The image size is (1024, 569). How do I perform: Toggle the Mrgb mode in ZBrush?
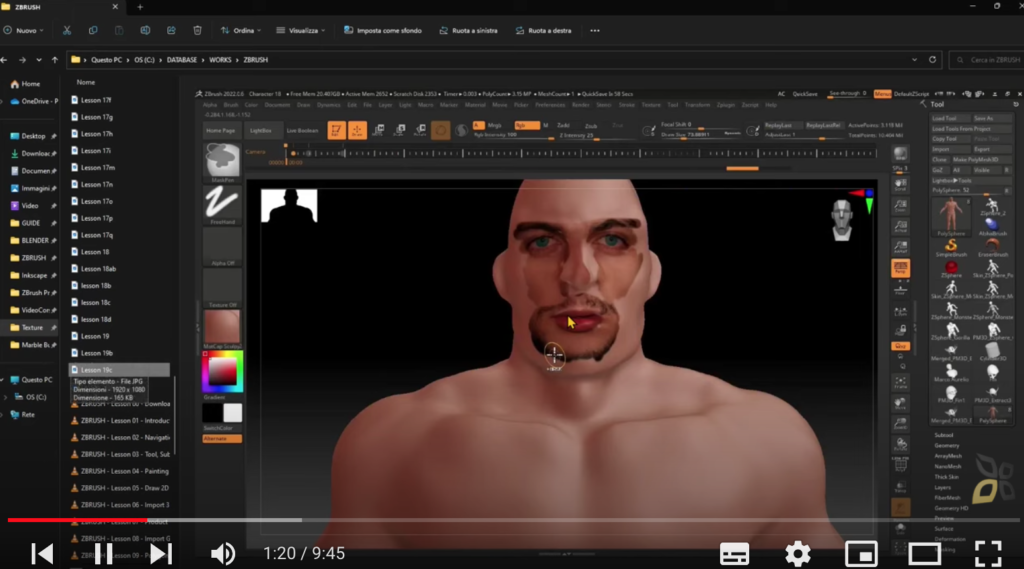coord(495,125)
